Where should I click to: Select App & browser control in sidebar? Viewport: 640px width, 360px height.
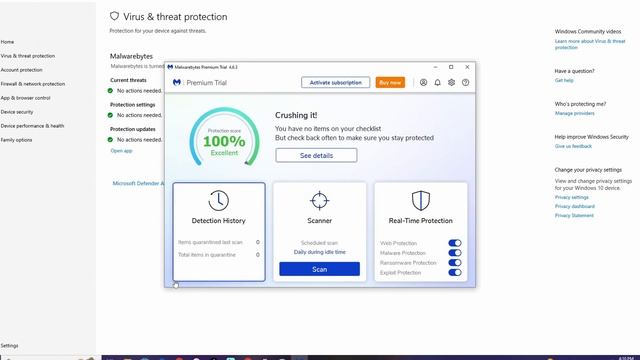click(x=25, y=98)
